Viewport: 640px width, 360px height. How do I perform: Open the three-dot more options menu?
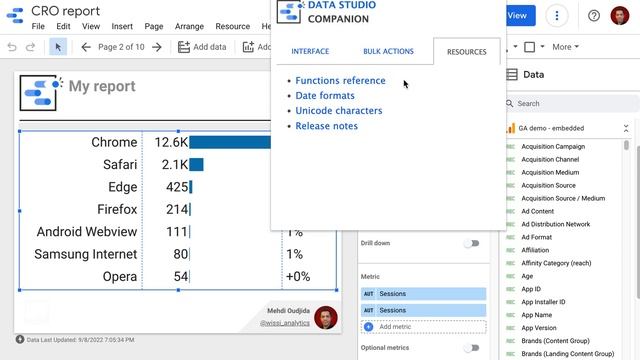point(557,16)
